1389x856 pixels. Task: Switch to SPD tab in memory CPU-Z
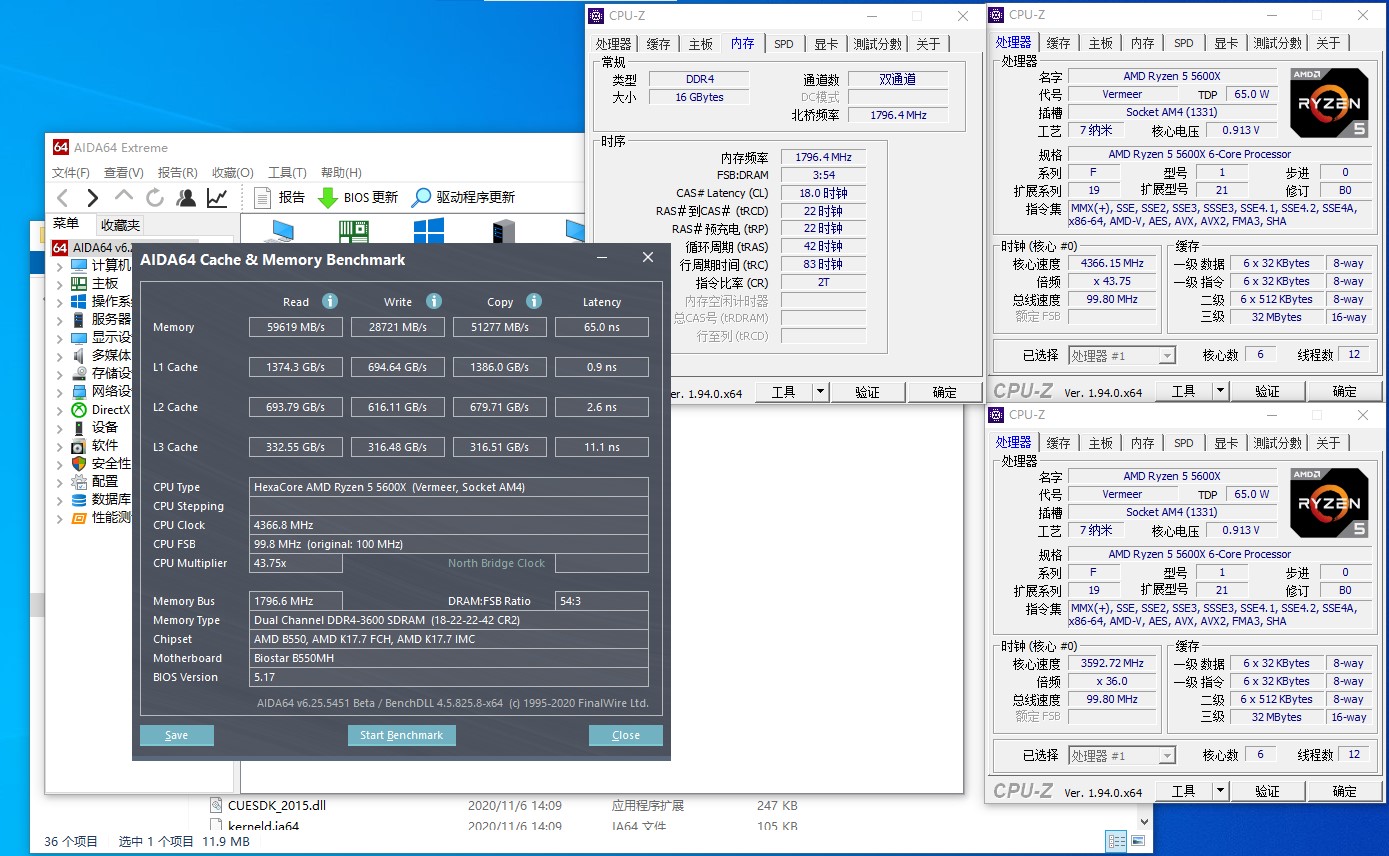(x=784, y=44)
